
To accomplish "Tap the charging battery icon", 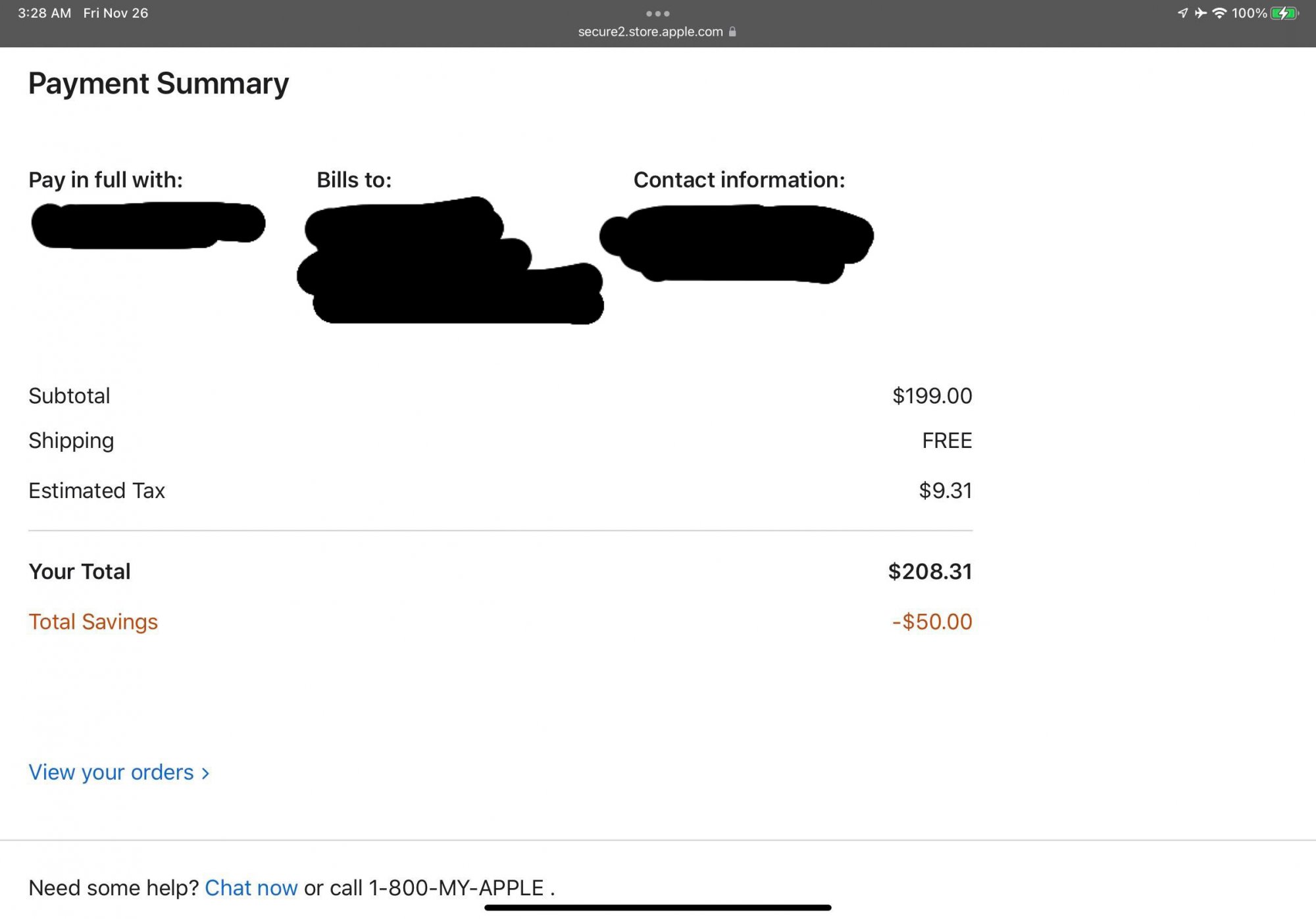I will (x=1284, y=13).
